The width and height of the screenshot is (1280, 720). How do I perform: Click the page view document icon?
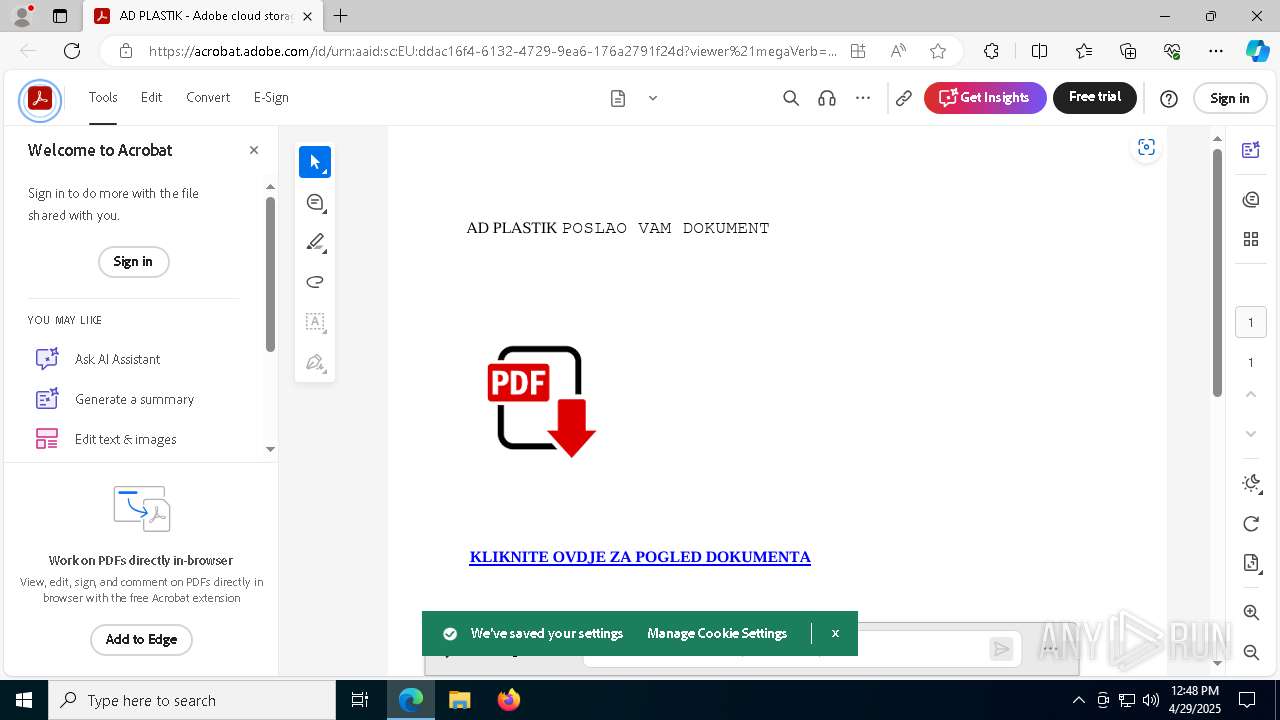618,98
